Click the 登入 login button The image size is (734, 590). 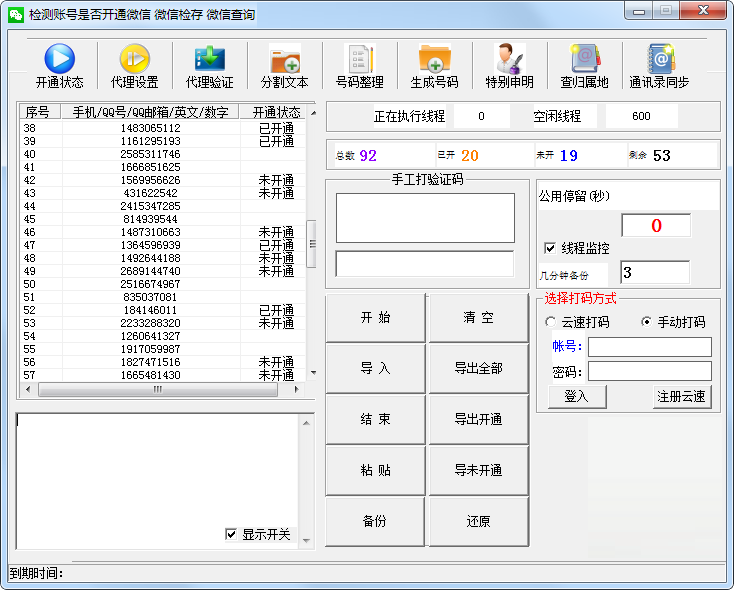577,396
